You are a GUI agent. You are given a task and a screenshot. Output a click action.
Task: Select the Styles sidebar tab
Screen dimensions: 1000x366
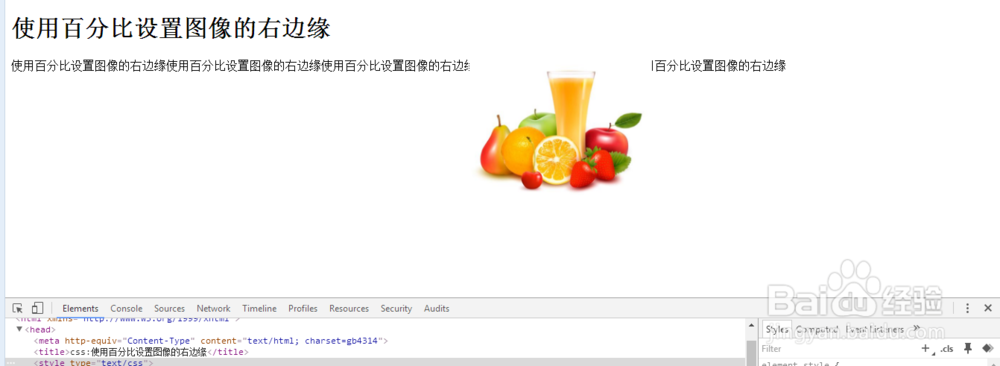[x=777, y=330]
